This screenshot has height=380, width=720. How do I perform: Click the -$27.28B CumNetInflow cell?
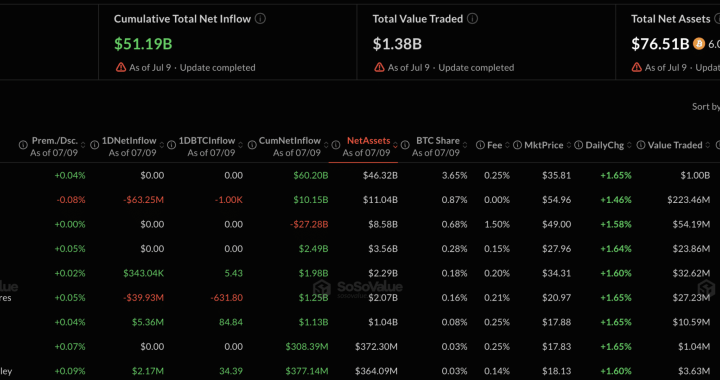point(309,224)
